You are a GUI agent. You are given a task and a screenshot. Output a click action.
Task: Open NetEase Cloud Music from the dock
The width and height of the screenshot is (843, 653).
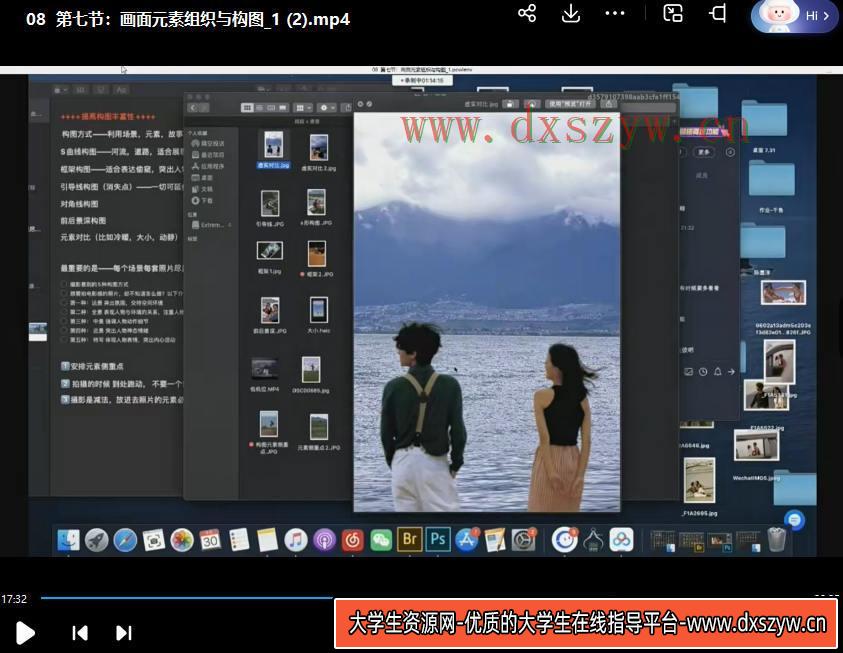click(353, 540)
